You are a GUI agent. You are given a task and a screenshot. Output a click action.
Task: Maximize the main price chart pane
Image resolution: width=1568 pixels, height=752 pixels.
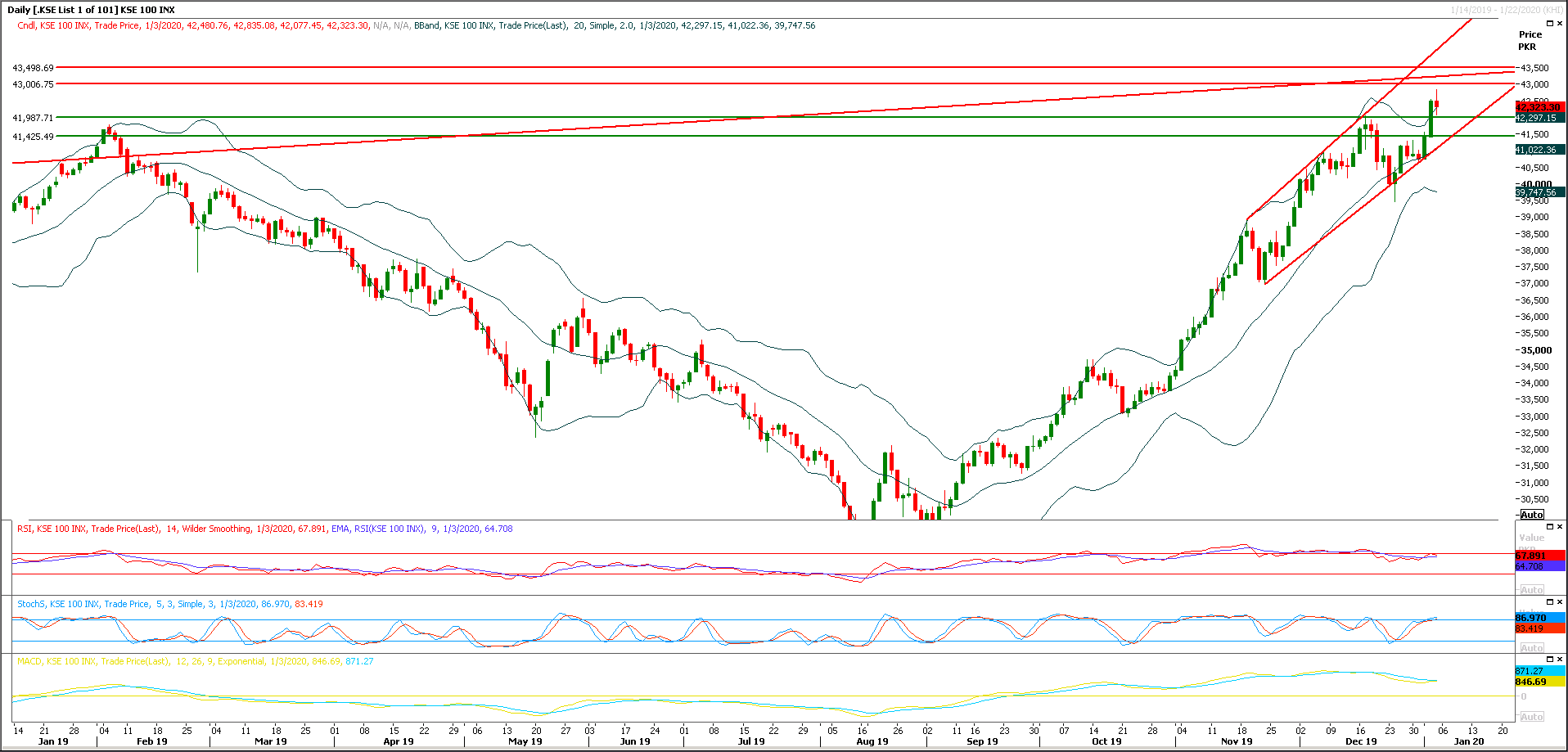pyautogui.click(x=1550, y=23)
